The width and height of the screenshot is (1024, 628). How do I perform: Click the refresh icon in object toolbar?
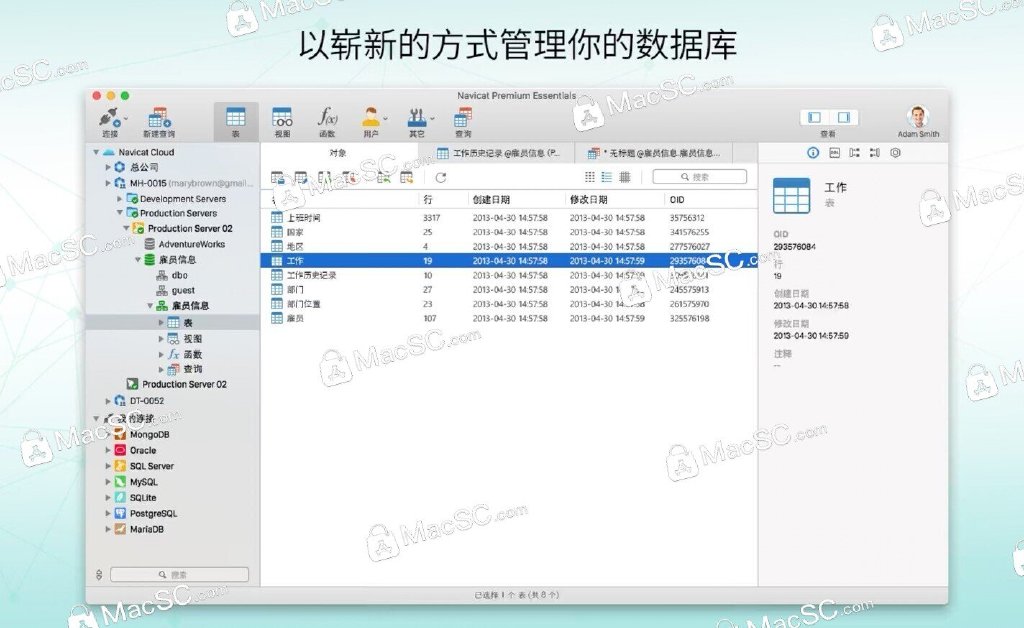tap(441, 178)
